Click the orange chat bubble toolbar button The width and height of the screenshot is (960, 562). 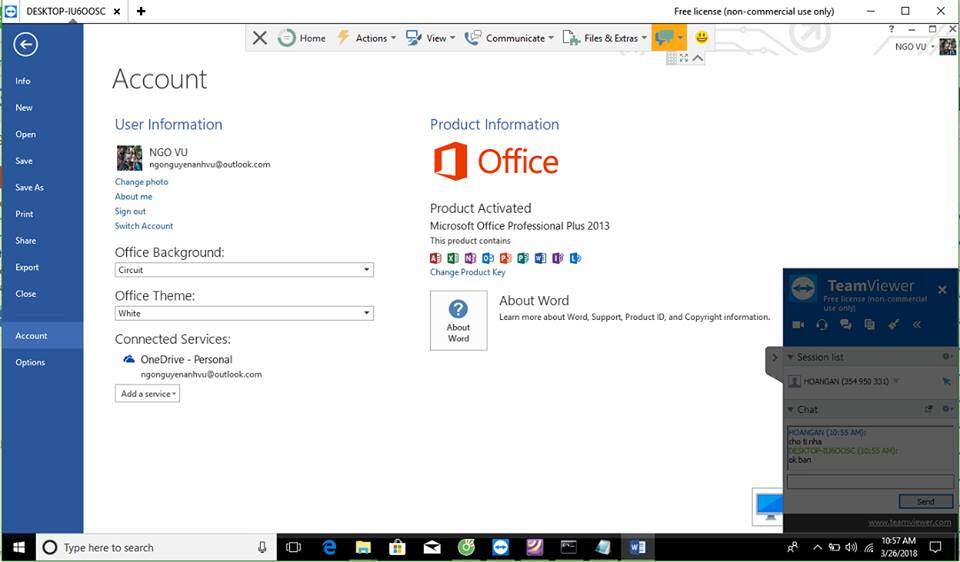[664, 38]
